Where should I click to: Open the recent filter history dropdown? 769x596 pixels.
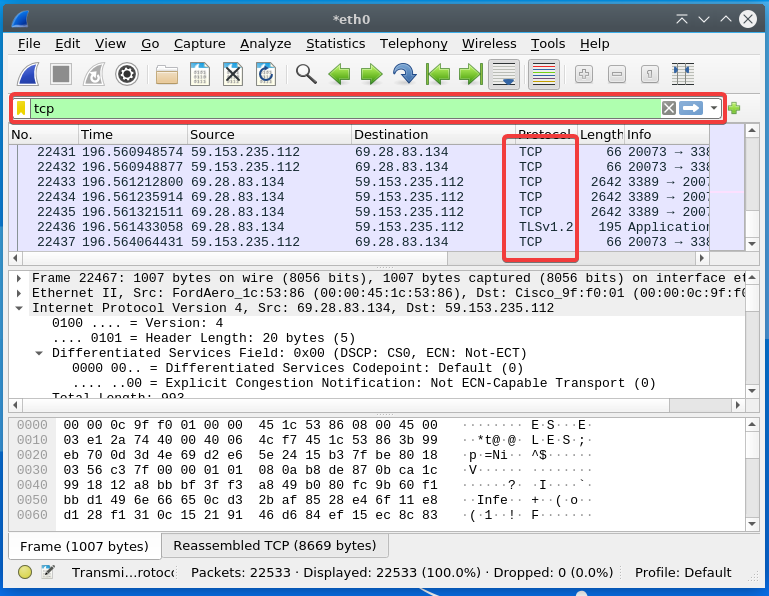pyautogui.click(x=714, y=108)
